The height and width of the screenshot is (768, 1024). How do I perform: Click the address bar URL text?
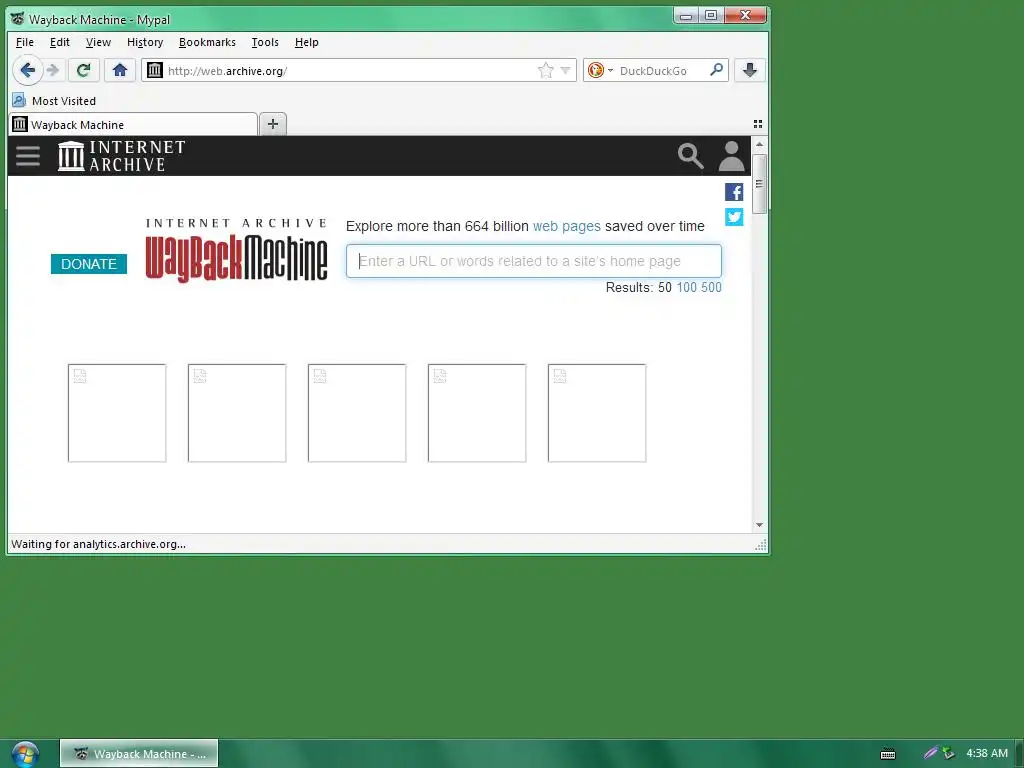(x=227, y=71)
